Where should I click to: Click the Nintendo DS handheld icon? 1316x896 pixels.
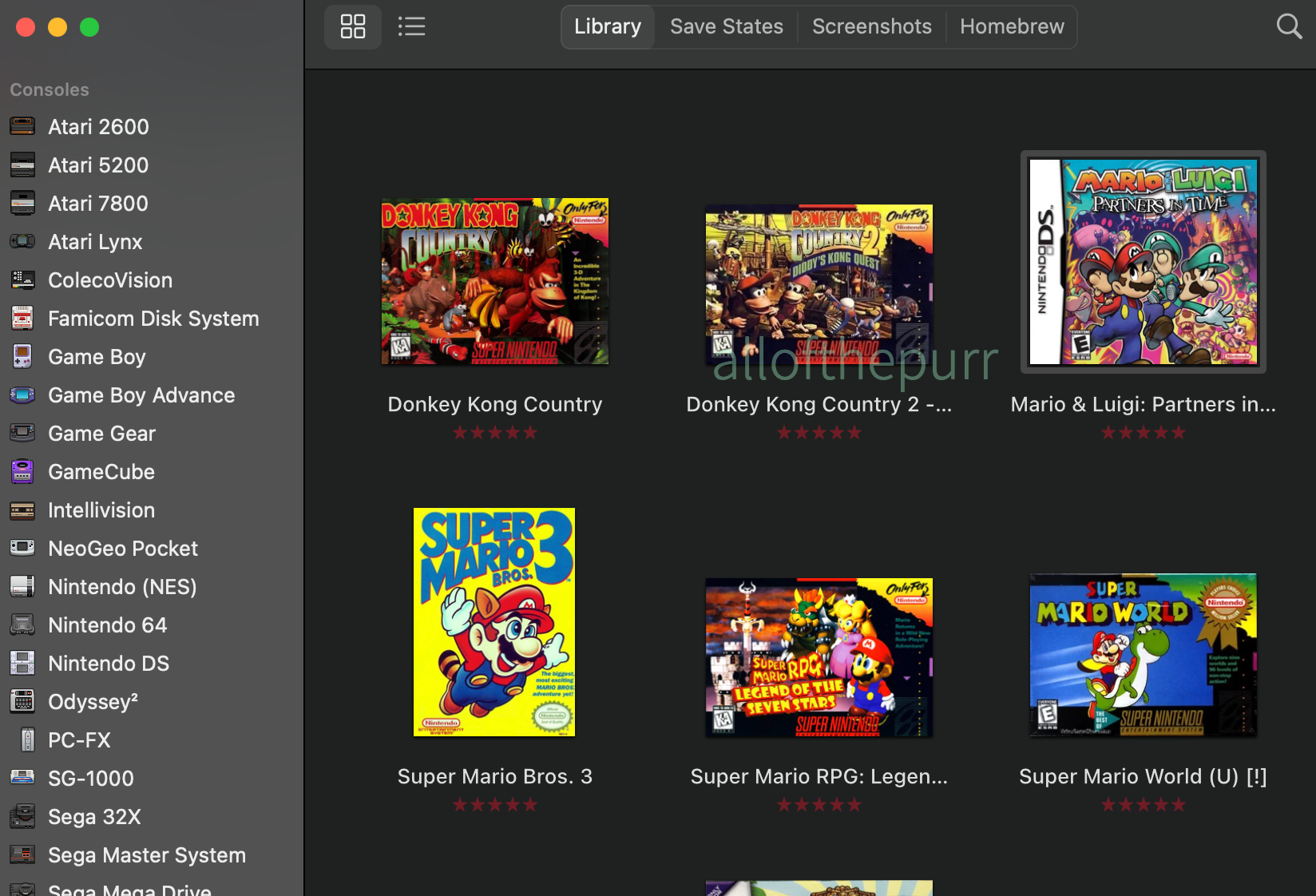click(x=22, y=663)
